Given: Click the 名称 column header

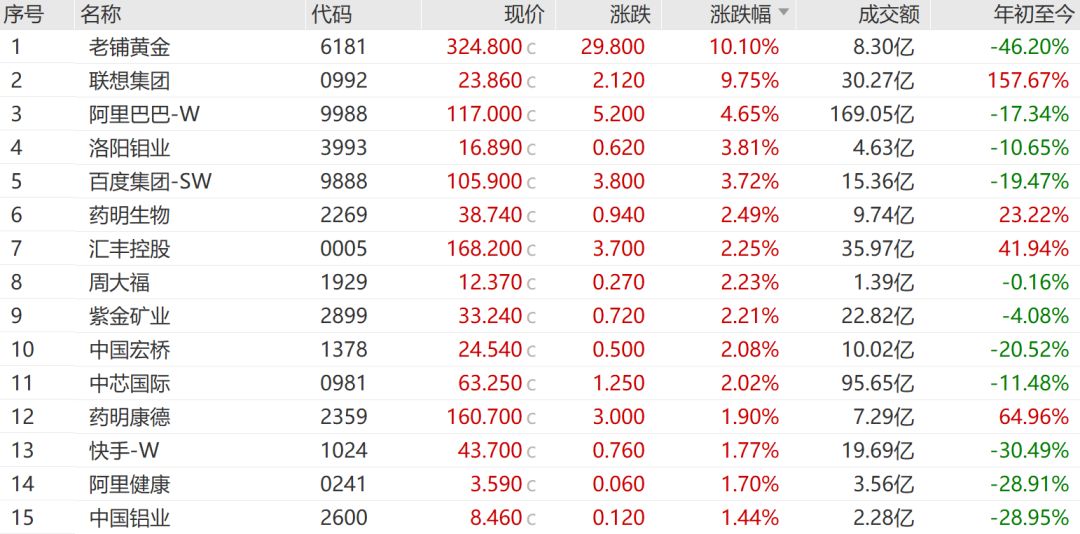Looking at the screenshot, I should (x=101, y=14).
